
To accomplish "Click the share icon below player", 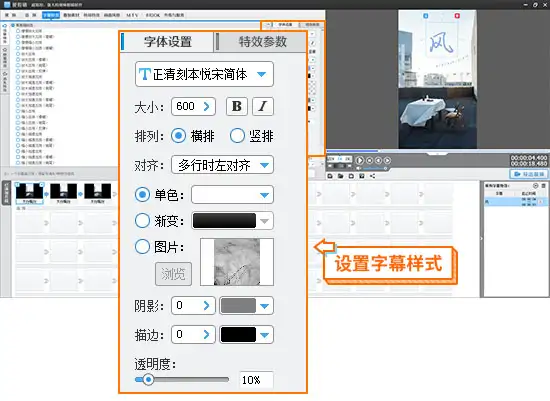I will 373,176.
